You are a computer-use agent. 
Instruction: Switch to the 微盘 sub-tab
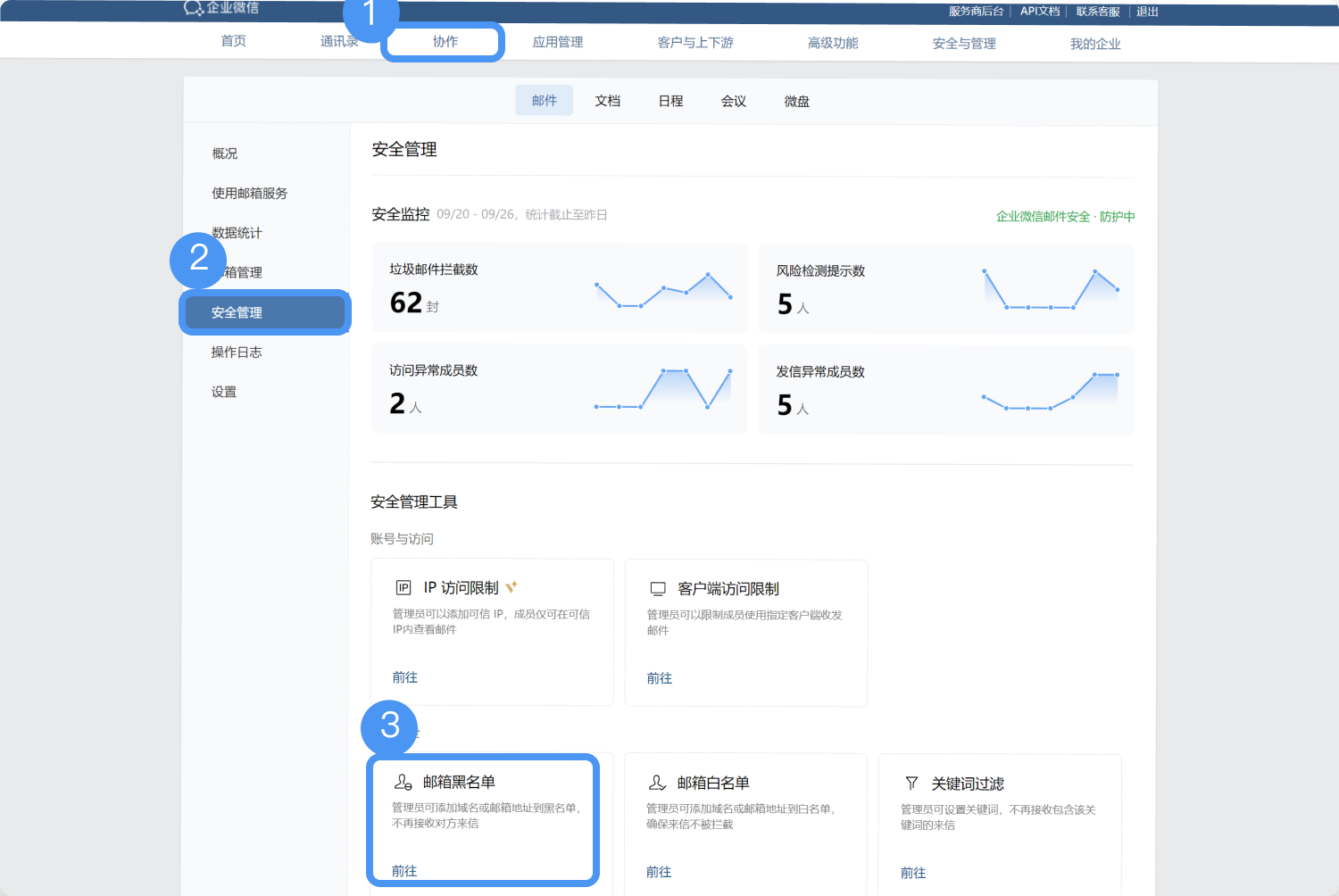(x=797, y=102)
